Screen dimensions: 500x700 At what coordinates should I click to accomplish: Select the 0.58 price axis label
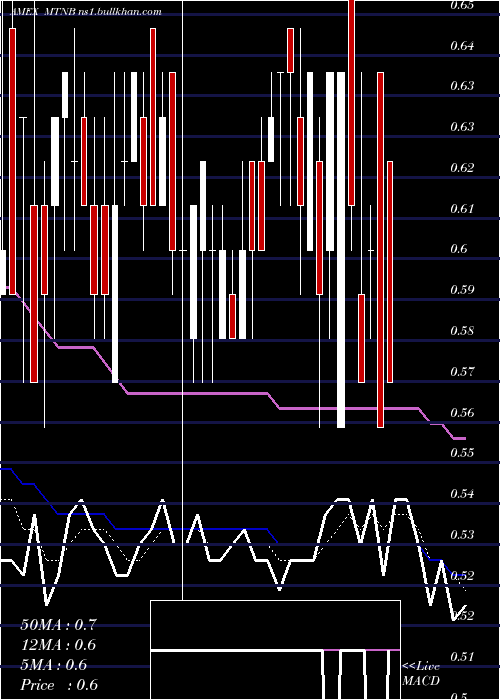[x=462, y=331]
